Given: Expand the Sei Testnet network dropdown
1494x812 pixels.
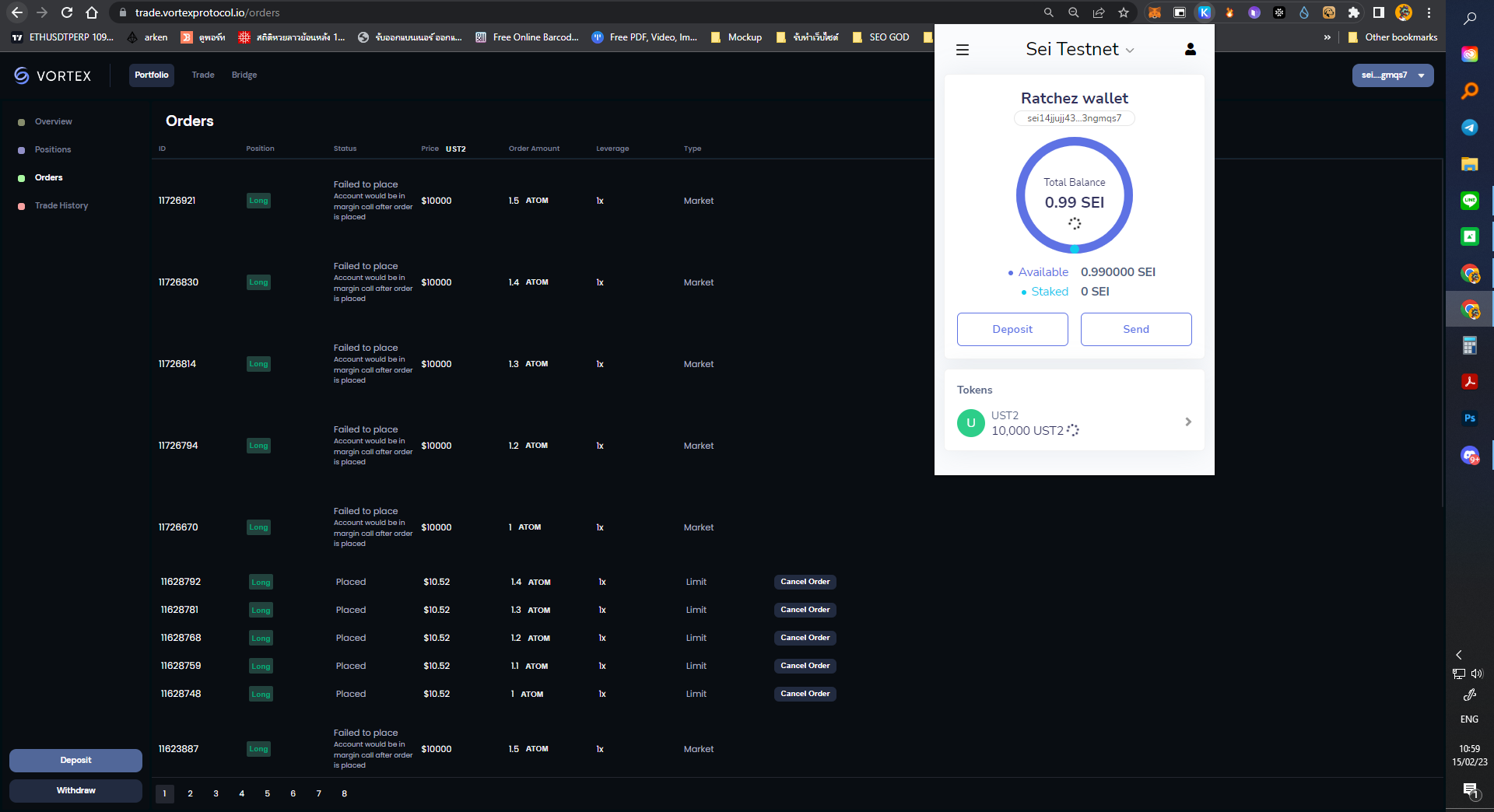Looking at the screenshot, I should tap(1080, 49).
